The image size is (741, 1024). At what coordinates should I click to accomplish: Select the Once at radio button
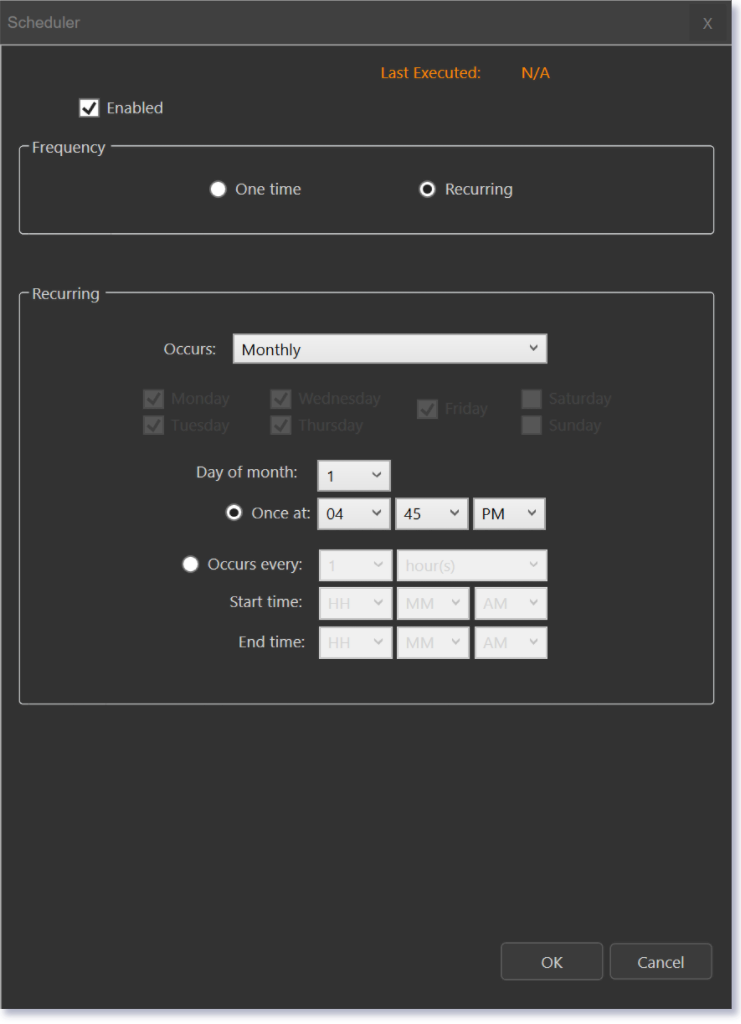click(x=234, y=513)
